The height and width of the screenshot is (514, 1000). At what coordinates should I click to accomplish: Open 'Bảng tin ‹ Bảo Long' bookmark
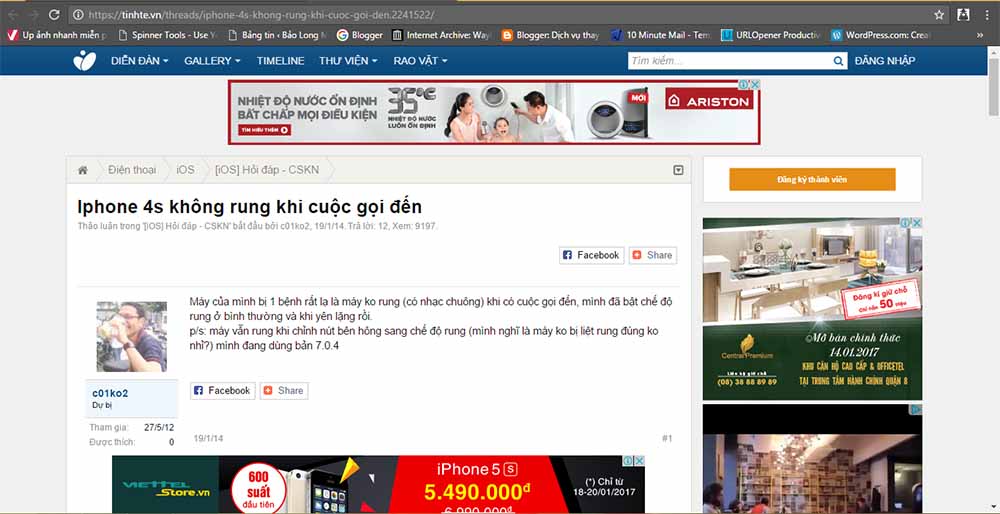pyautogui.click(x=277, y=35)
